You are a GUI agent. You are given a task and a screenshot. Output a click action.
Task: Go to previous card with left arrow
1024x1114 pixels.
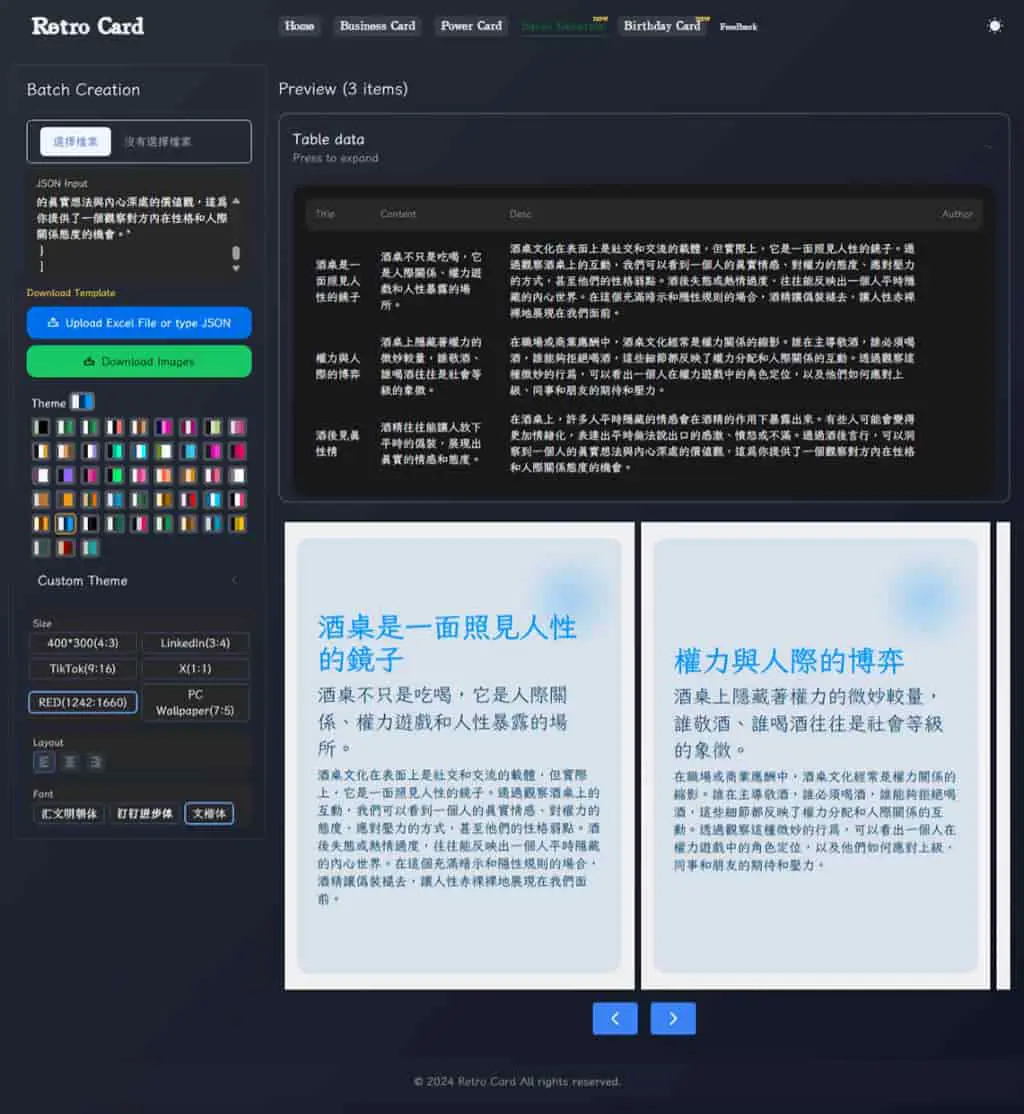pos(615,1018)
